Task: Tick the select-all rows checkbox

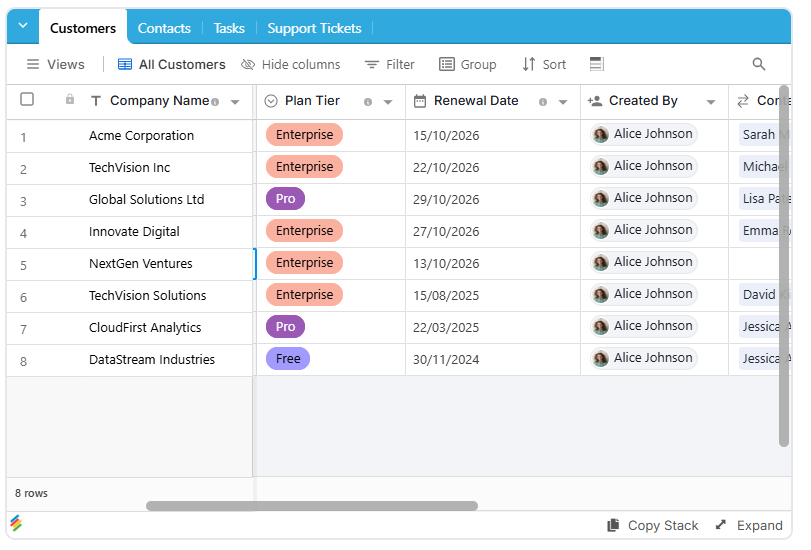Action: [x=27, y=99]
